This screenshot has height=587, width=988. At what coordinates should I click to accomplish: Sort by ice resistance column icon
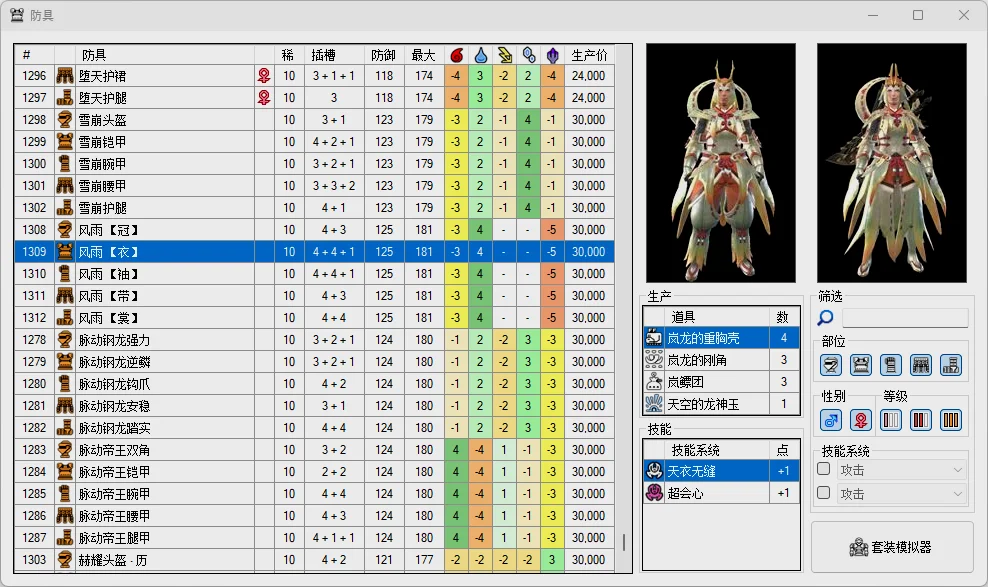pos(528,55)
